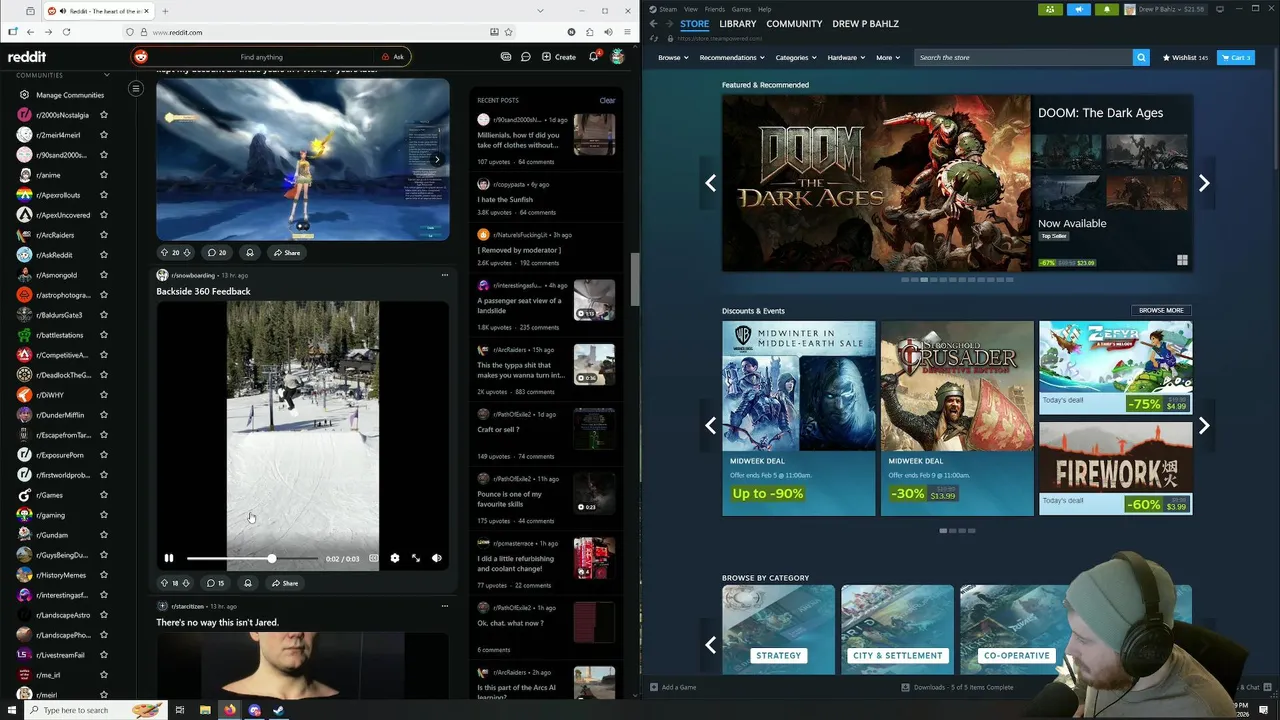The height and width of the screenshot is (720, 1280).
Task: Toggle favorite star for r/AskReddit
Action: pyautogui.click(x=104, y=255)
